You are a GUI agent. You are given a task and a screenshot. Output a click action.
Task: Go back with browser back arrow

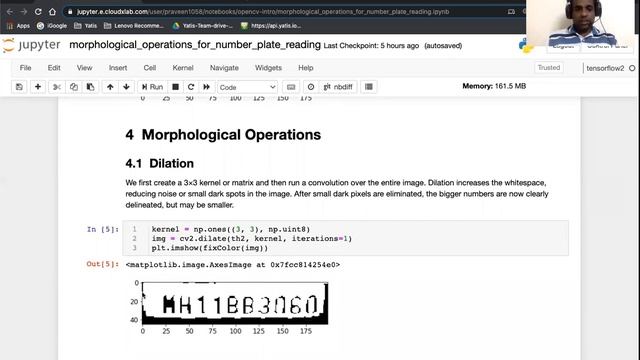[10, 12]
